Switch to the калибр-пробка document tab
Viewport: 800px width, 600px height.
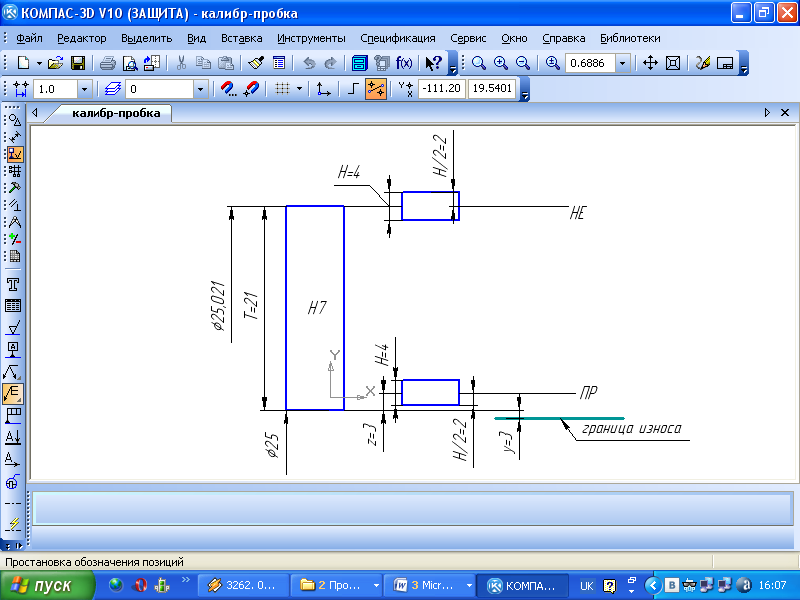click(x=115, y=114)
